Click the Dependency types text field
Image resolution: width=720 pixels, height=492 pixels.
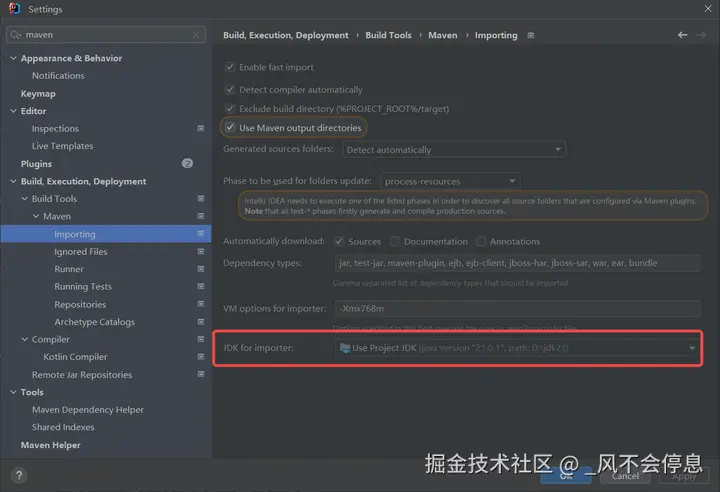pos(518,263)
